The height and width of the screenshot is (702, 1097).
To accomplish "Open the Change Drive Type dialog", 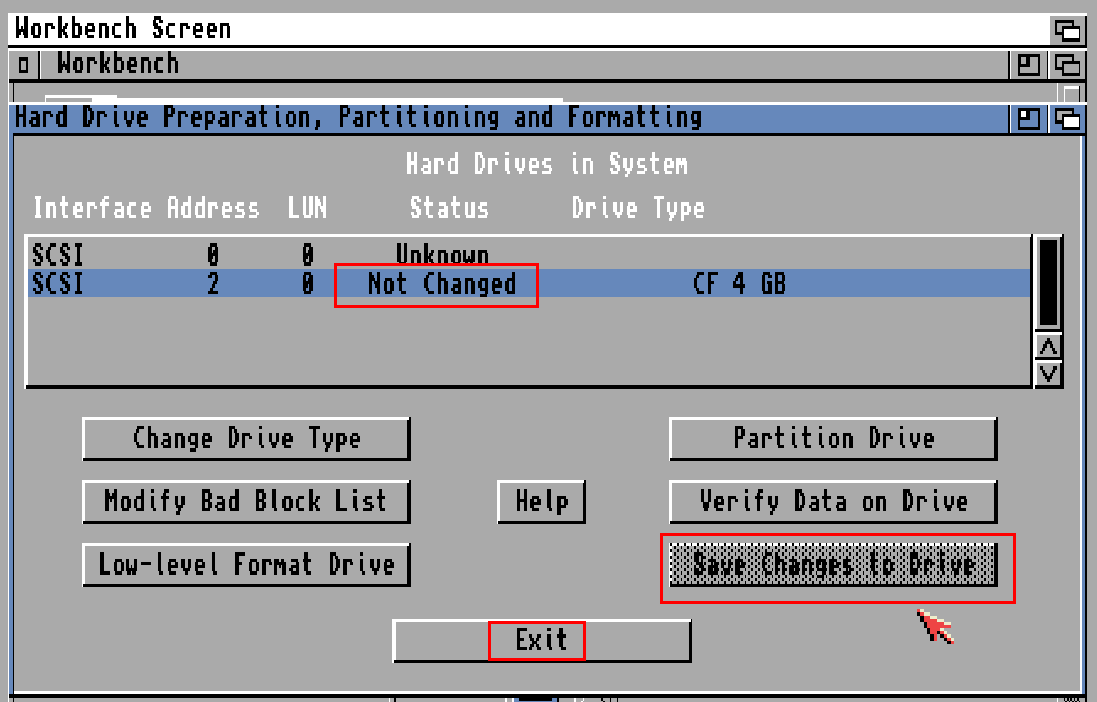I will 246,438.
